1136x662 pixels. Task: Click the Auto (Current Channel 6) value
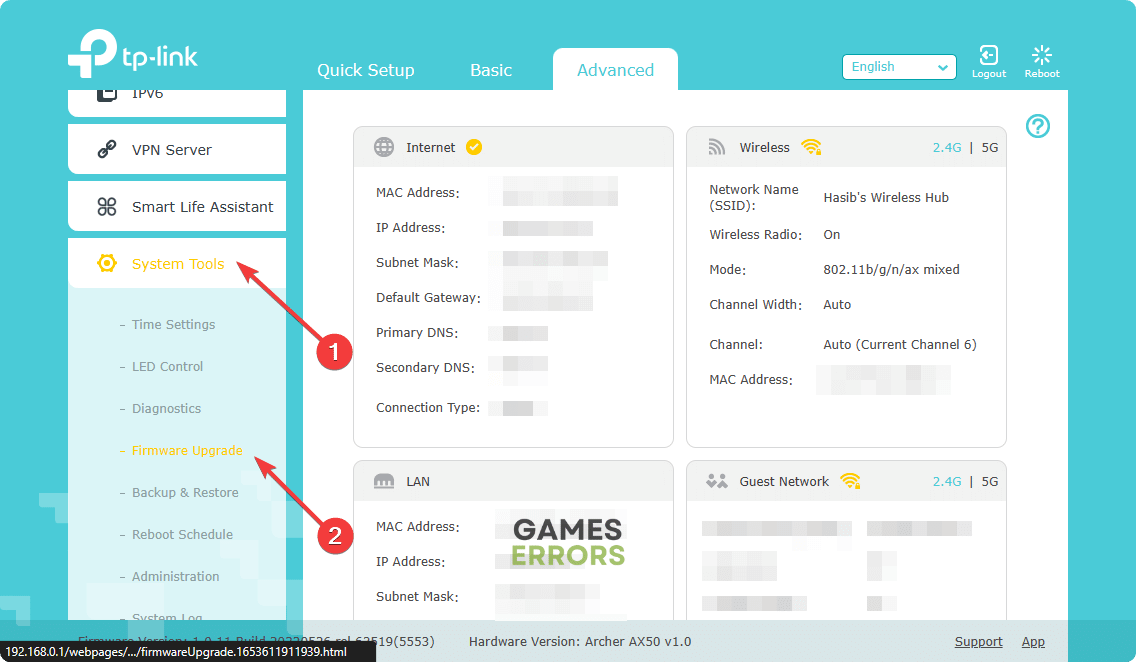(900, 345)
